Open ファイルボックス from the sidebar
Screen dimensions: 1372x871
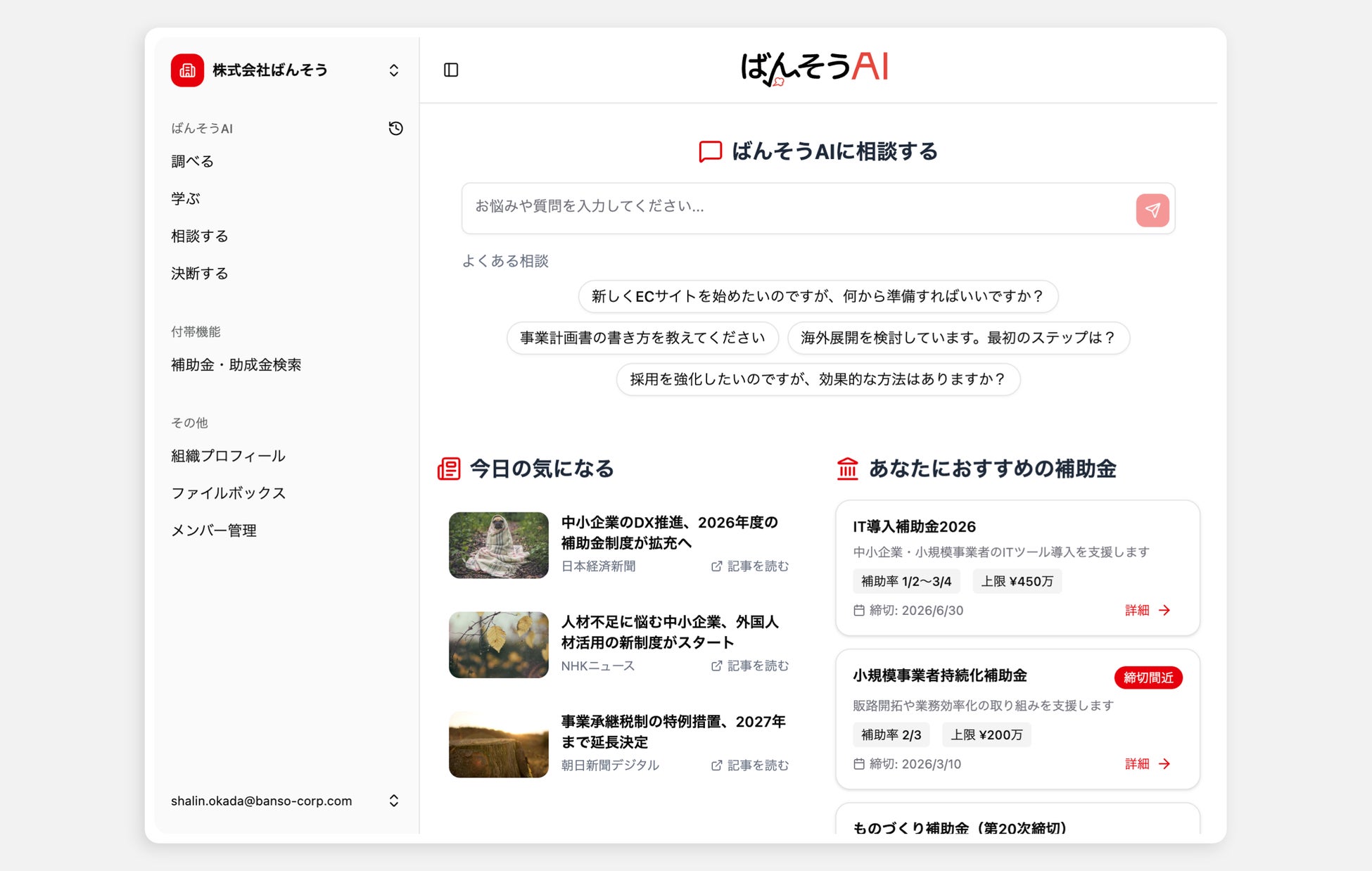tap(228, 493)
